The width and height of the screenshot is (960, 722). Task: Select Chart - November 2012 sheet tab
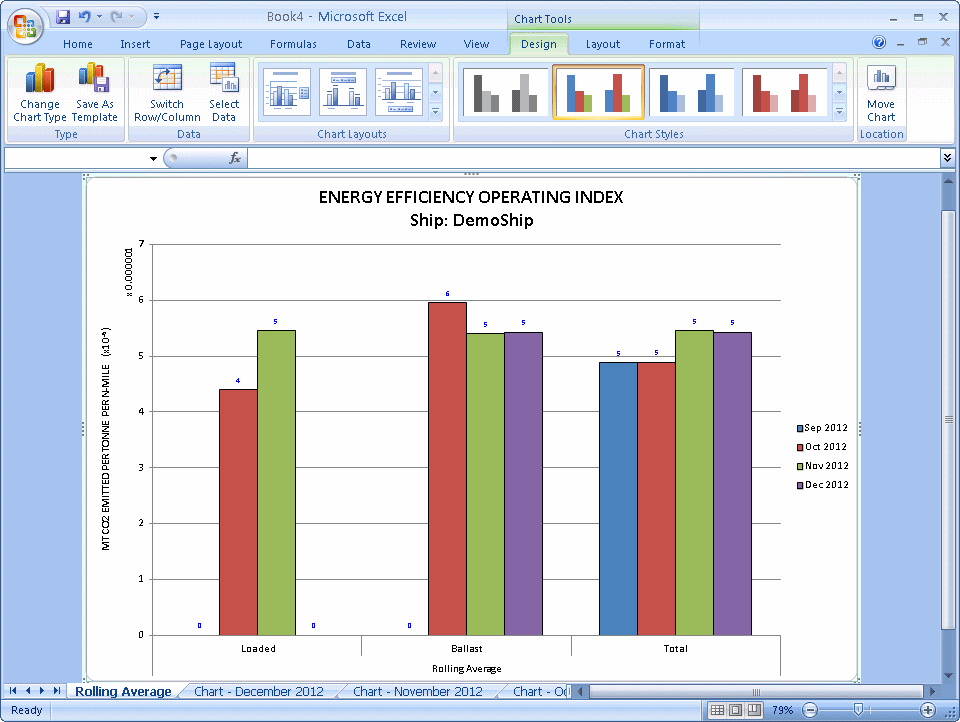(x=418, y=691)
